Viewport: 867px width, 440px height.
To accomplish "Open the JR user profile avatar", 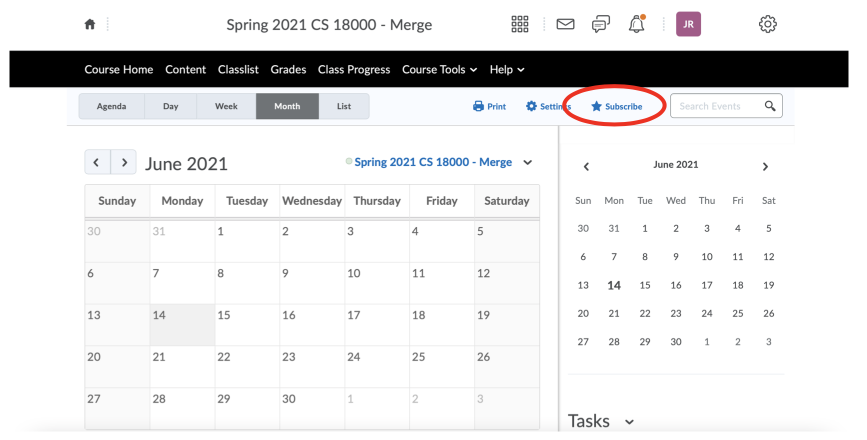I will tap(688, 24).
